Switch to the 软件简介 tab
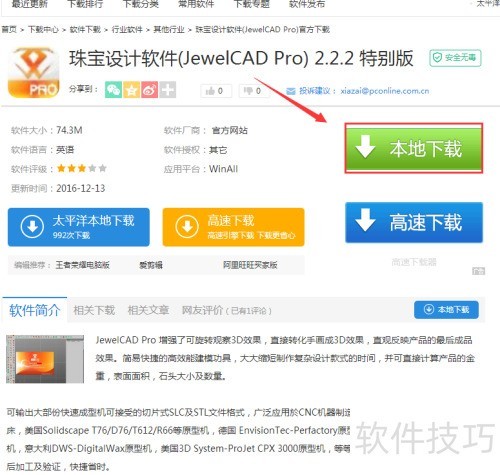This screenshot has height=475, width=500. tap(34, 310)
